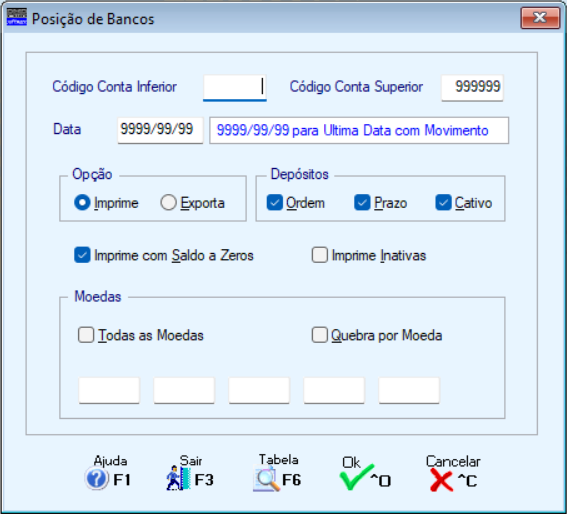Viewport: 567px width, 514px height.
Task: Enable Quebra por Moeda checkbox
Action: click(320, 335)
